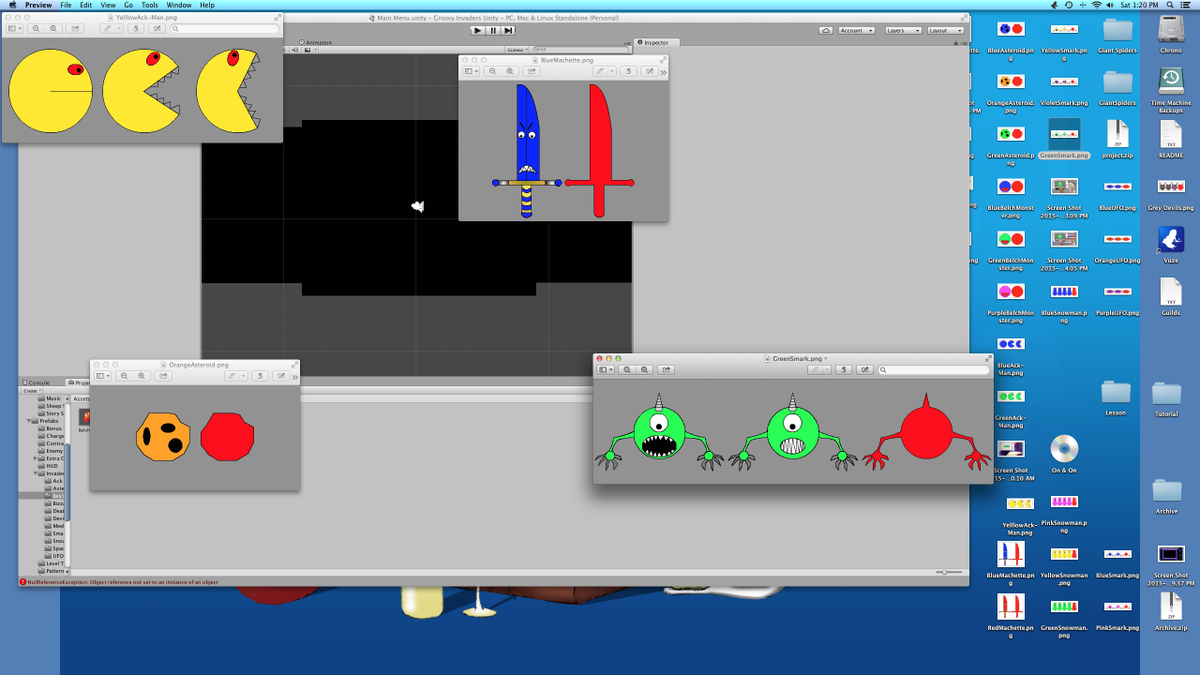Viewport: 1200px width, 675px height.
Task: Open the Gizmos dropdown in Scene view
Action: coord(516,49)
